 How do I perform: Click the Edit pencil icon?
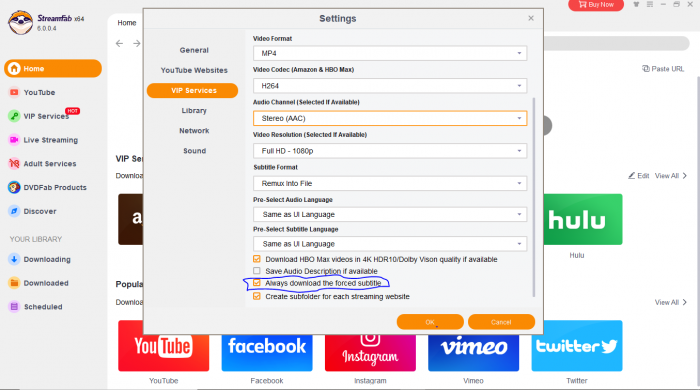(x=631, y=175)
